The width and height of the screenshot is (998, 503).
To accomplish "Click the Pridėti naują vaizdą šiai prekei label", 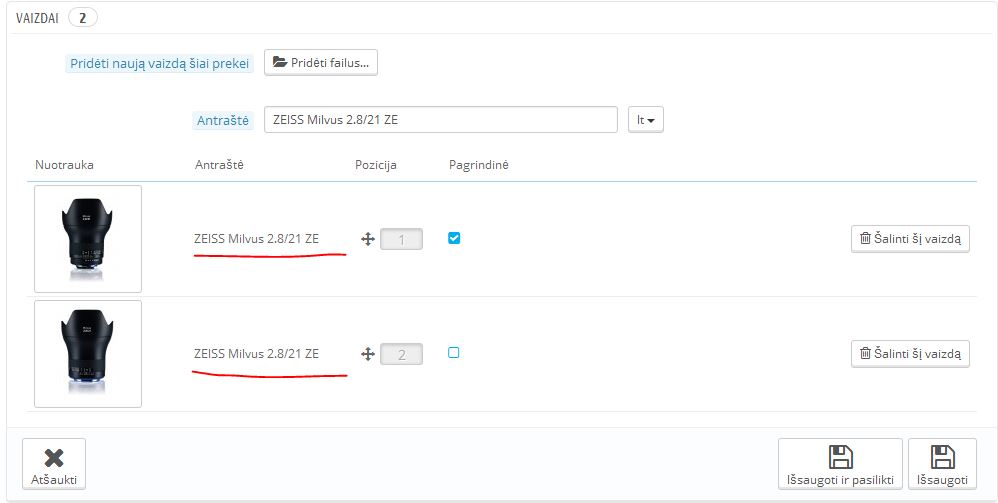I will (x=159, y=64).
